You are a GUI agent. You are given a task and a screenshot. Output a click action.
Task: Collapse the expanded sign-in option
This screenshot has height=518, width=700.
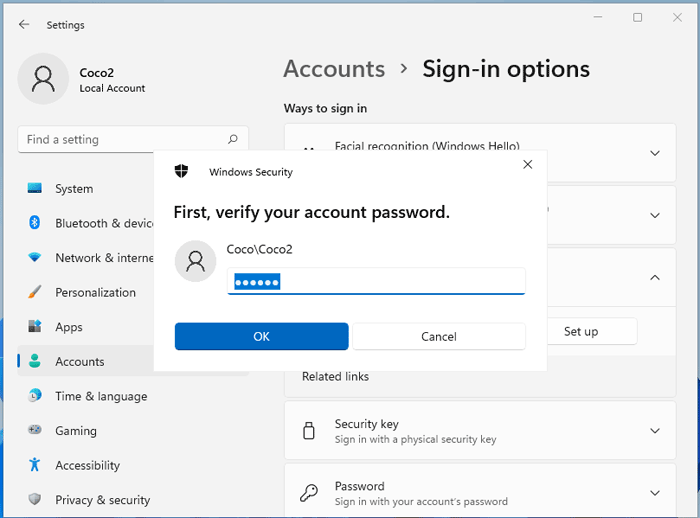coord(654,277)
